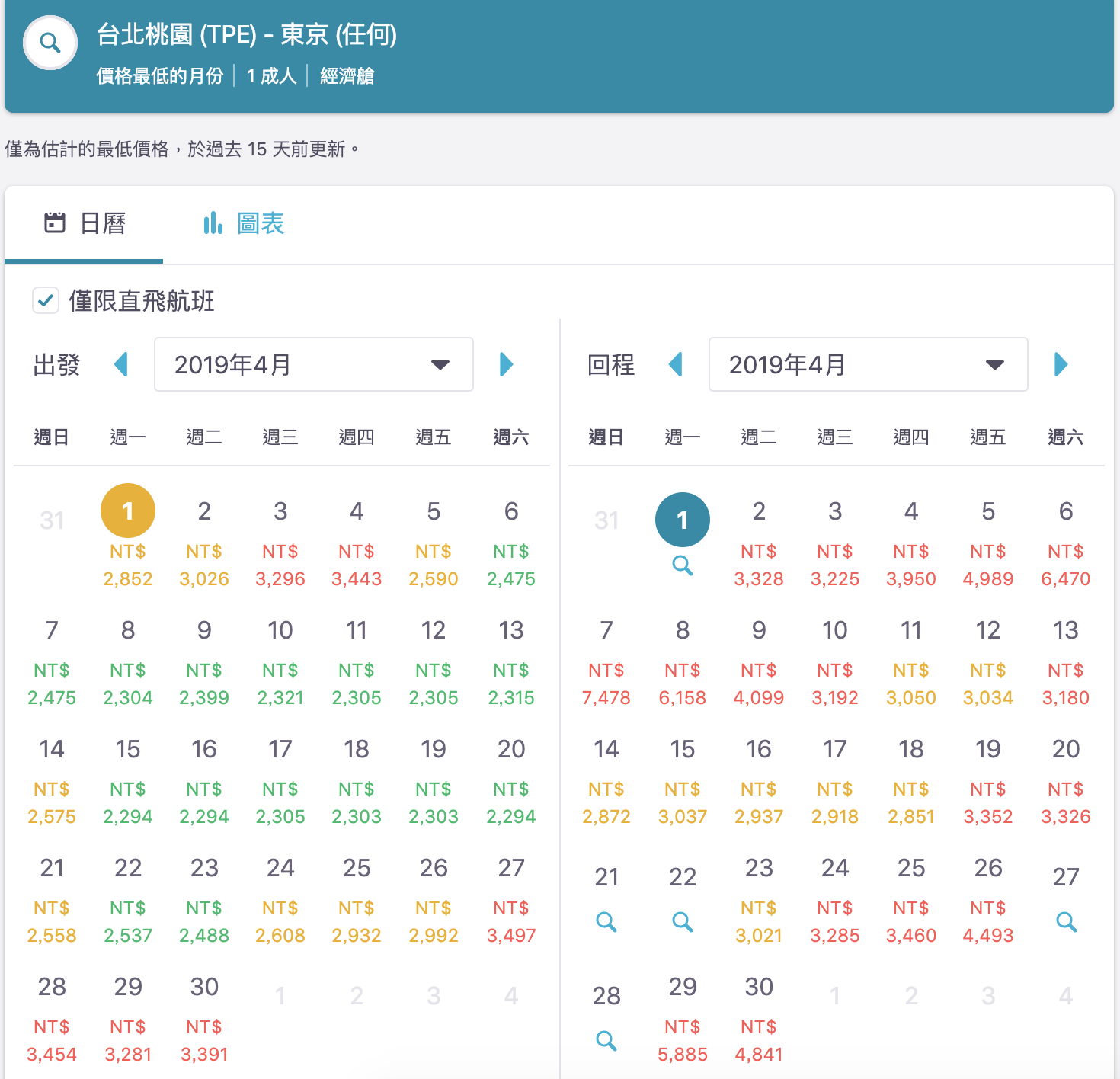Image resolution: width=1120 pixels, height=1079 pixels.
Task: Click the selected return date 1 circle
Action: click(682, 520)
